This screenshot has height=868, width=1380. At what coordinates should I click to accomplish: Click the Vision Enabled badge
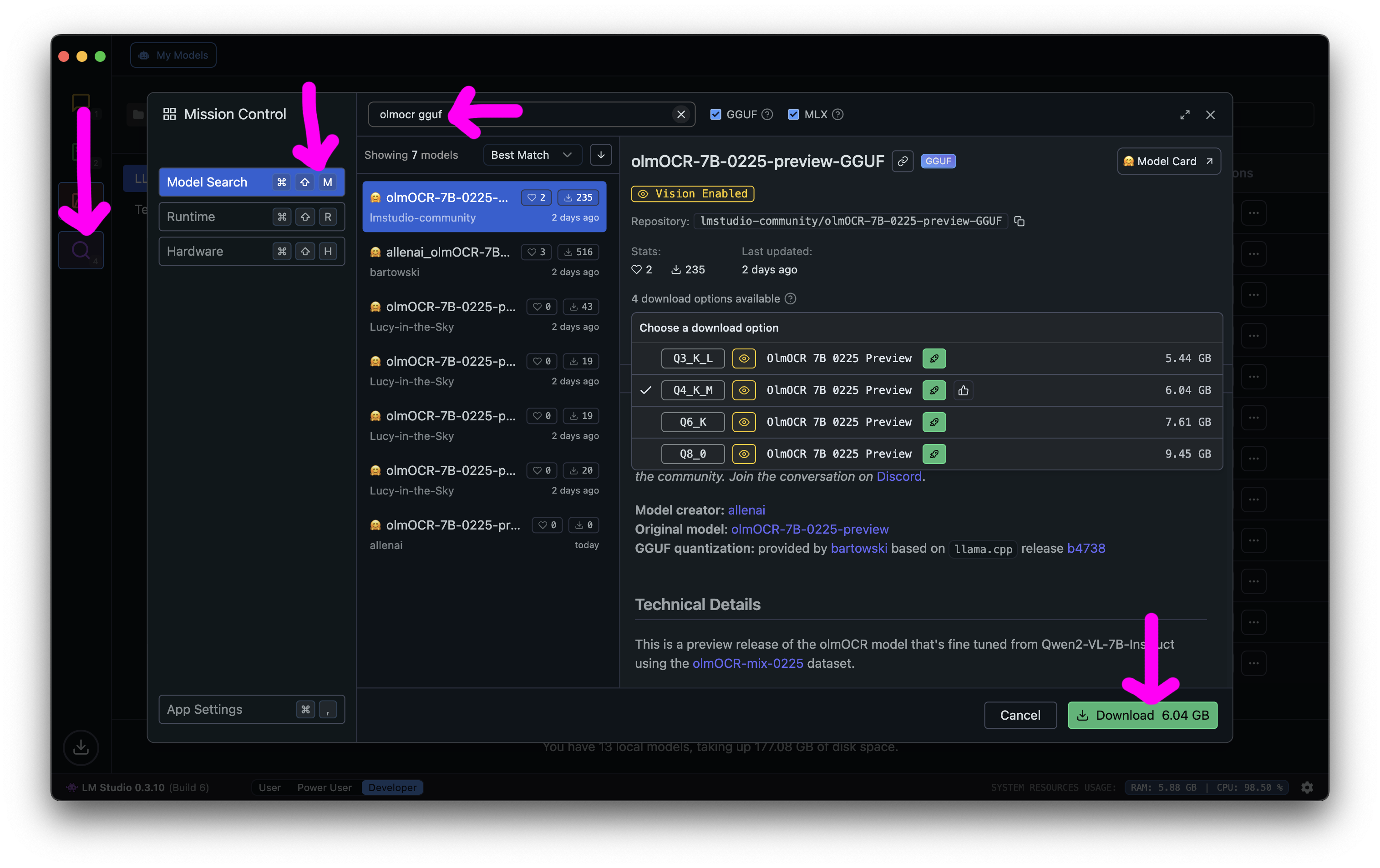coord(692,194)
